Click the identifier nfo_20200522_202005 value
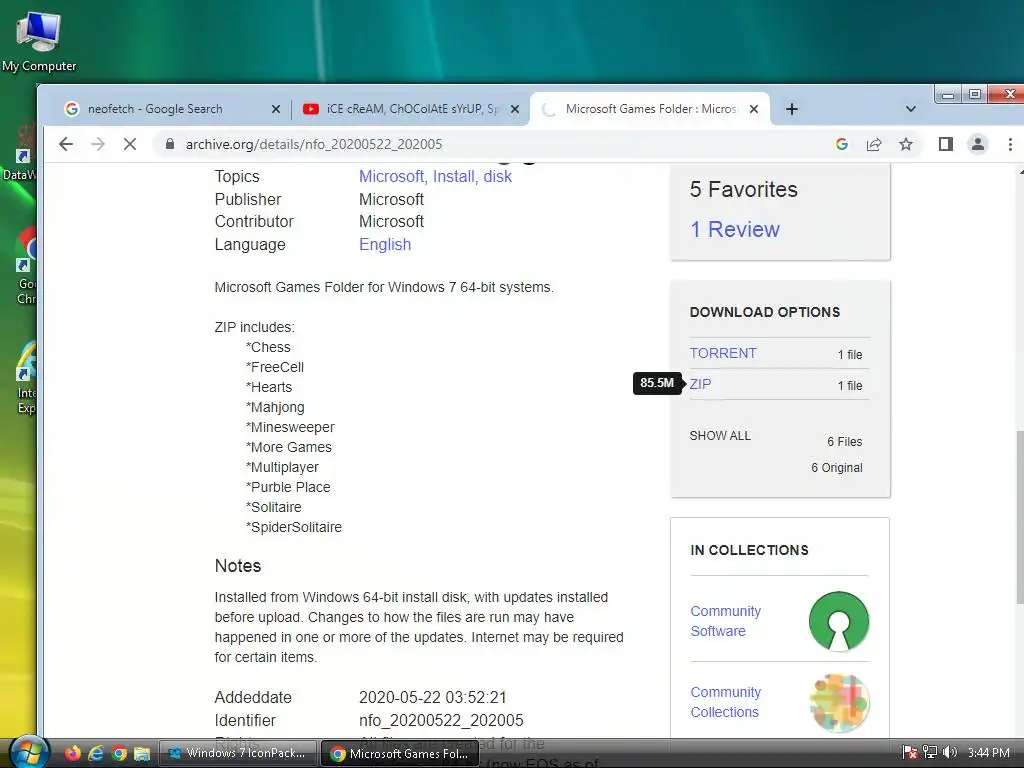Image resolution: width=1024 pixels, height=768 pixels. (x=441, y=720)
